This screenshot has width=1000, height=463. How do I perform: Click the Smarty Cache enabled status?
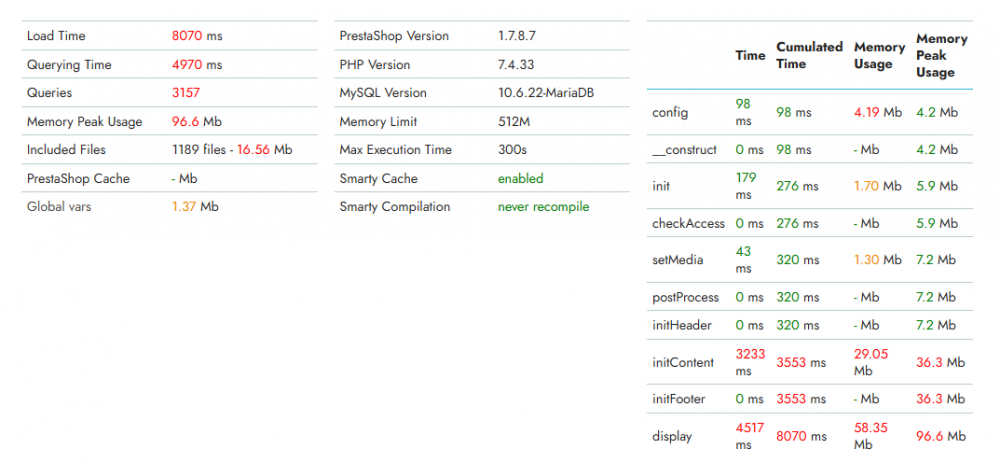520,179
